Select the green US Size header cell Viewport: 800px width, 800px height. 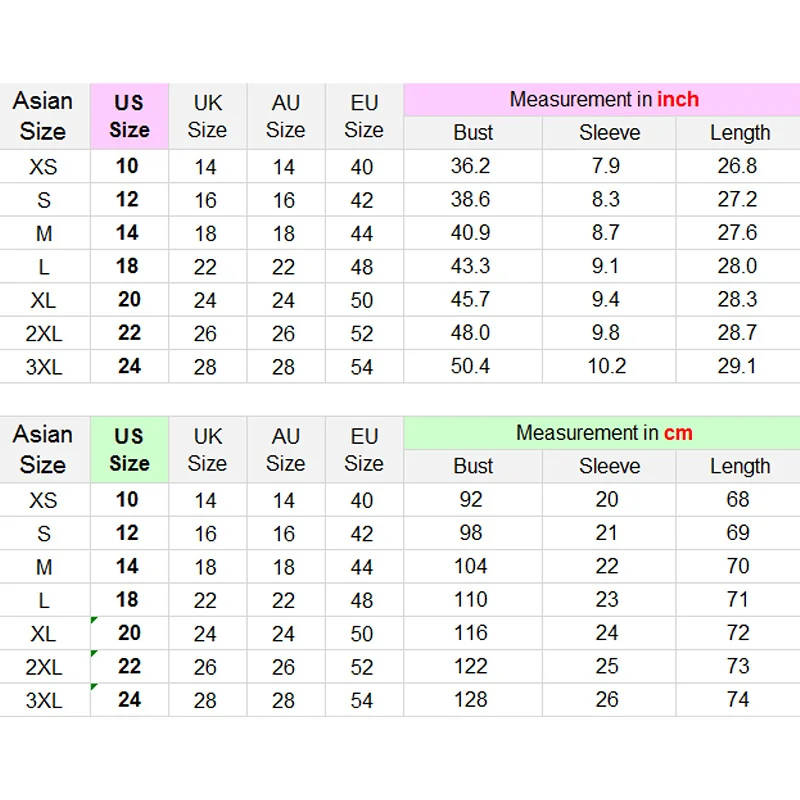pos(129,450)
